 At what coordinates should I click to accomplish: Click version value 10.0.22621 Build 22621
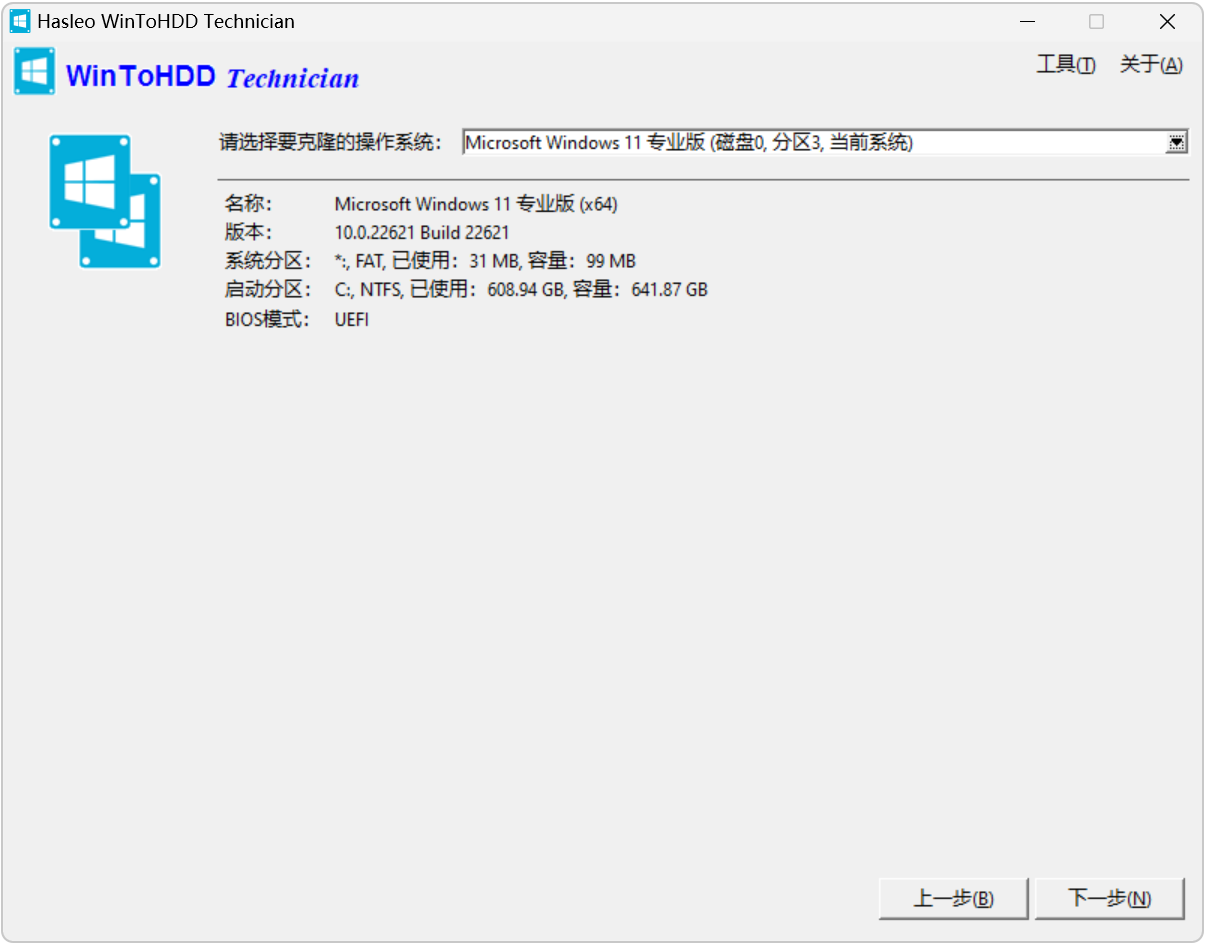pyautogui.click(x=422, y=233)
